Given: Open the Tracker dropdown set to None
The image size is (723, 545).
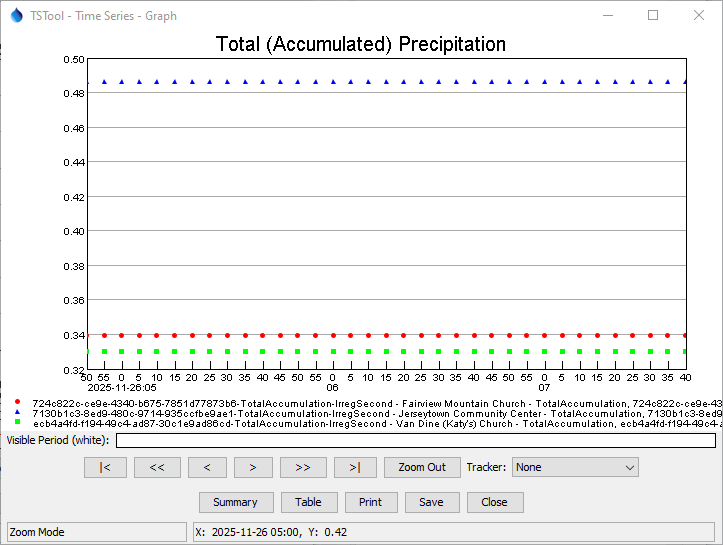Looking at the screenshot, I should click(x=574, y=467).
